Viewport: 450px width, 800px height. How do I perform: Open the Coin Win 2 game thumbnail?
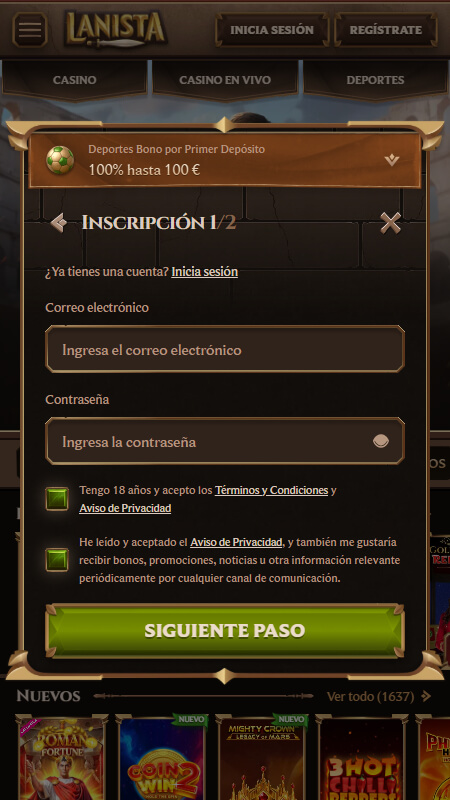(x=162, y=758)
